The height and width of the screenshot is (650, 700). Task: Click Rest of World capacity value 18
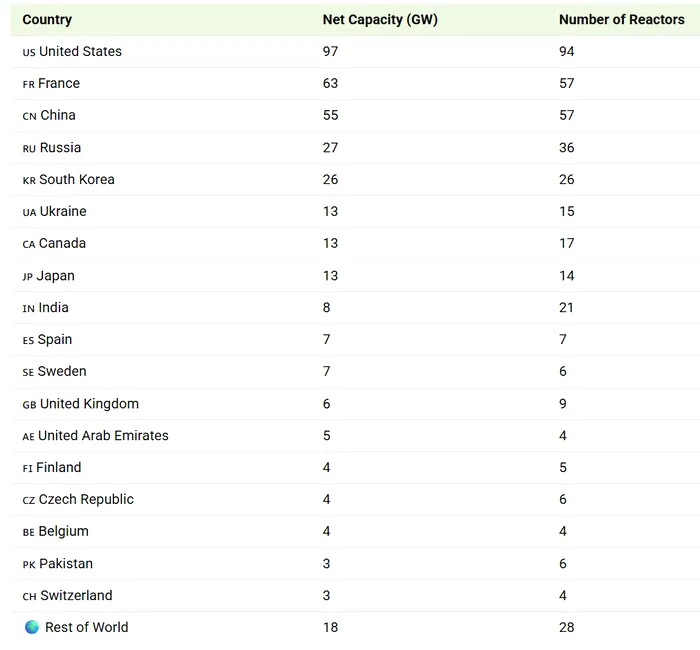(x=330, y=627)
